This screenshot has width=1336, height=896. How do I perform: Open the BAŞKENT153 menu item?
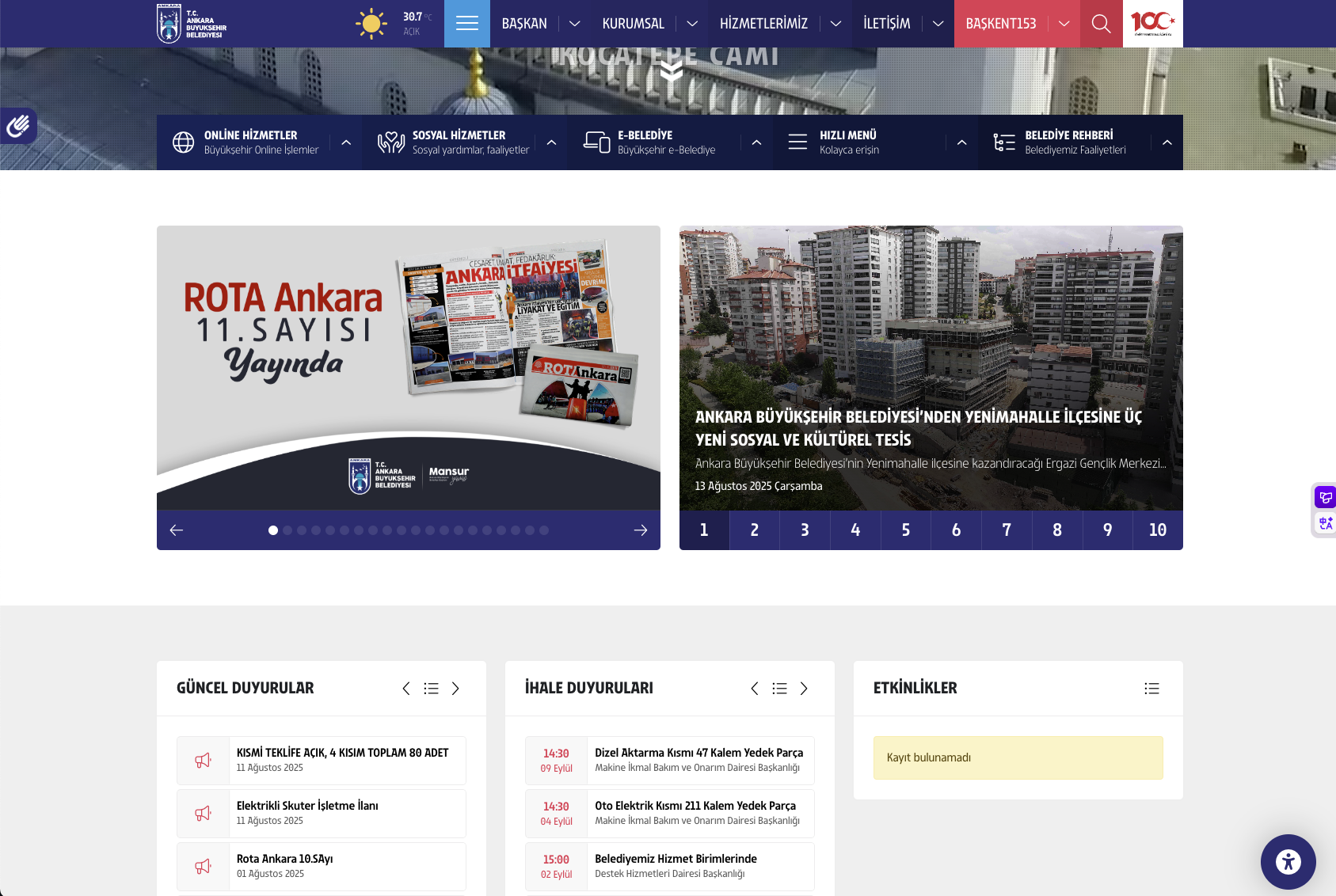coord(1001,24)
